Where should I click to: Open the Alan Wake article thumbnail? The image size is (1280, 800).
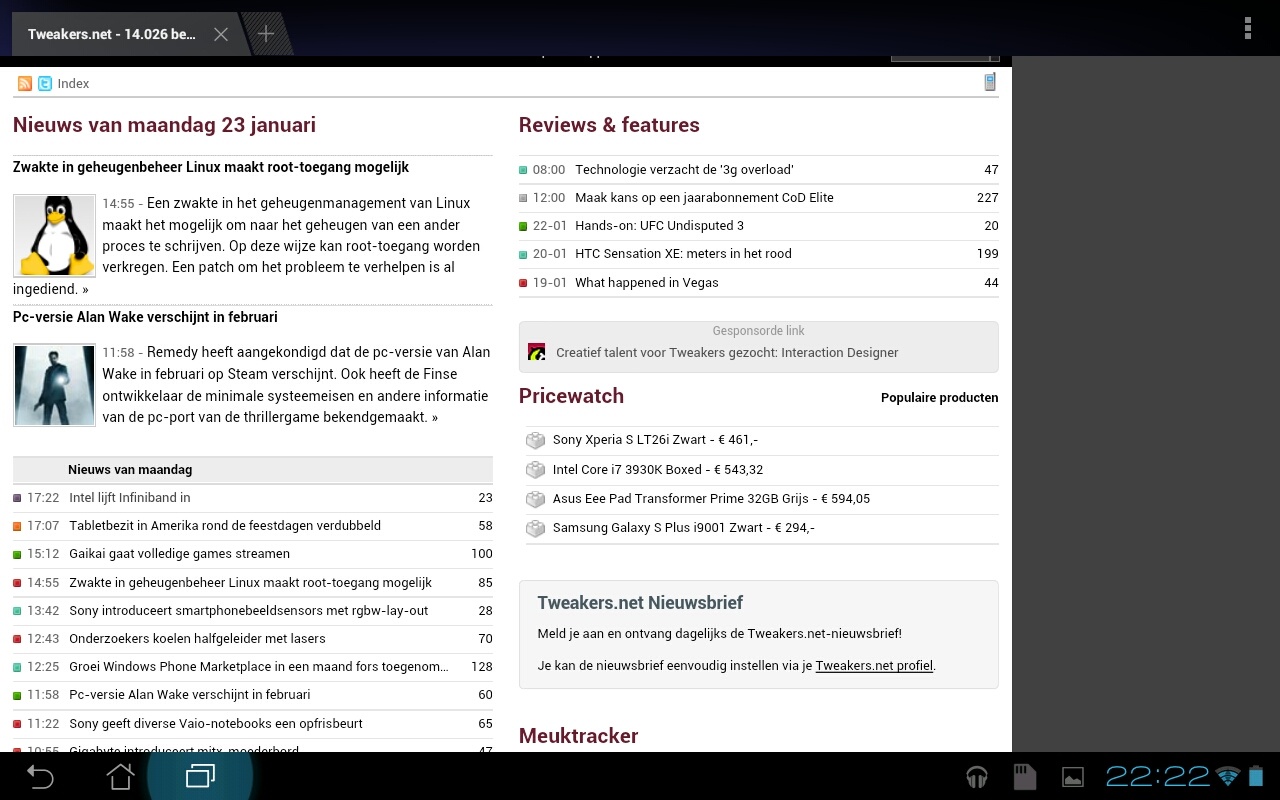(54, 385)
